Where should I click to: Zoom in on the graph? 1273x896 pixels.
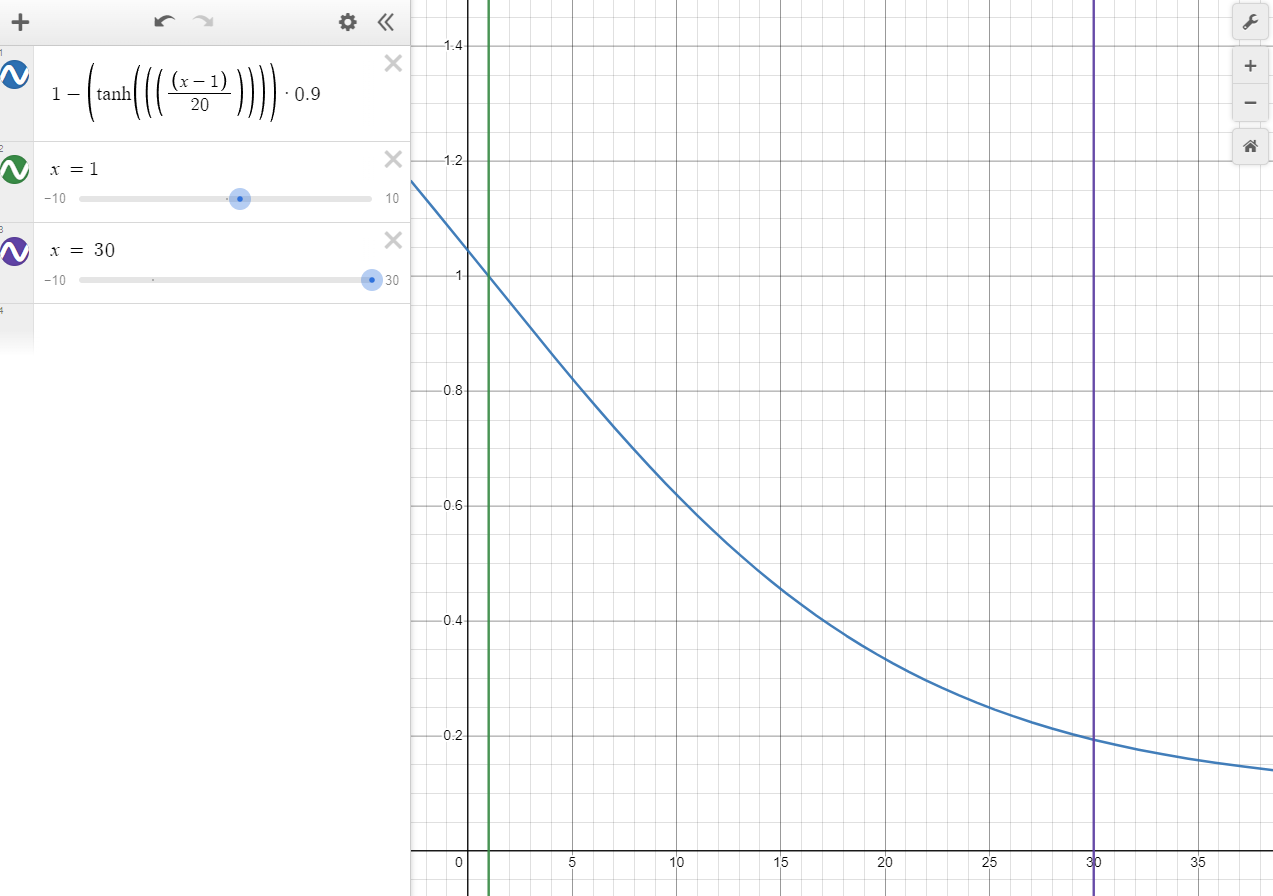(x=1250, y=67)
